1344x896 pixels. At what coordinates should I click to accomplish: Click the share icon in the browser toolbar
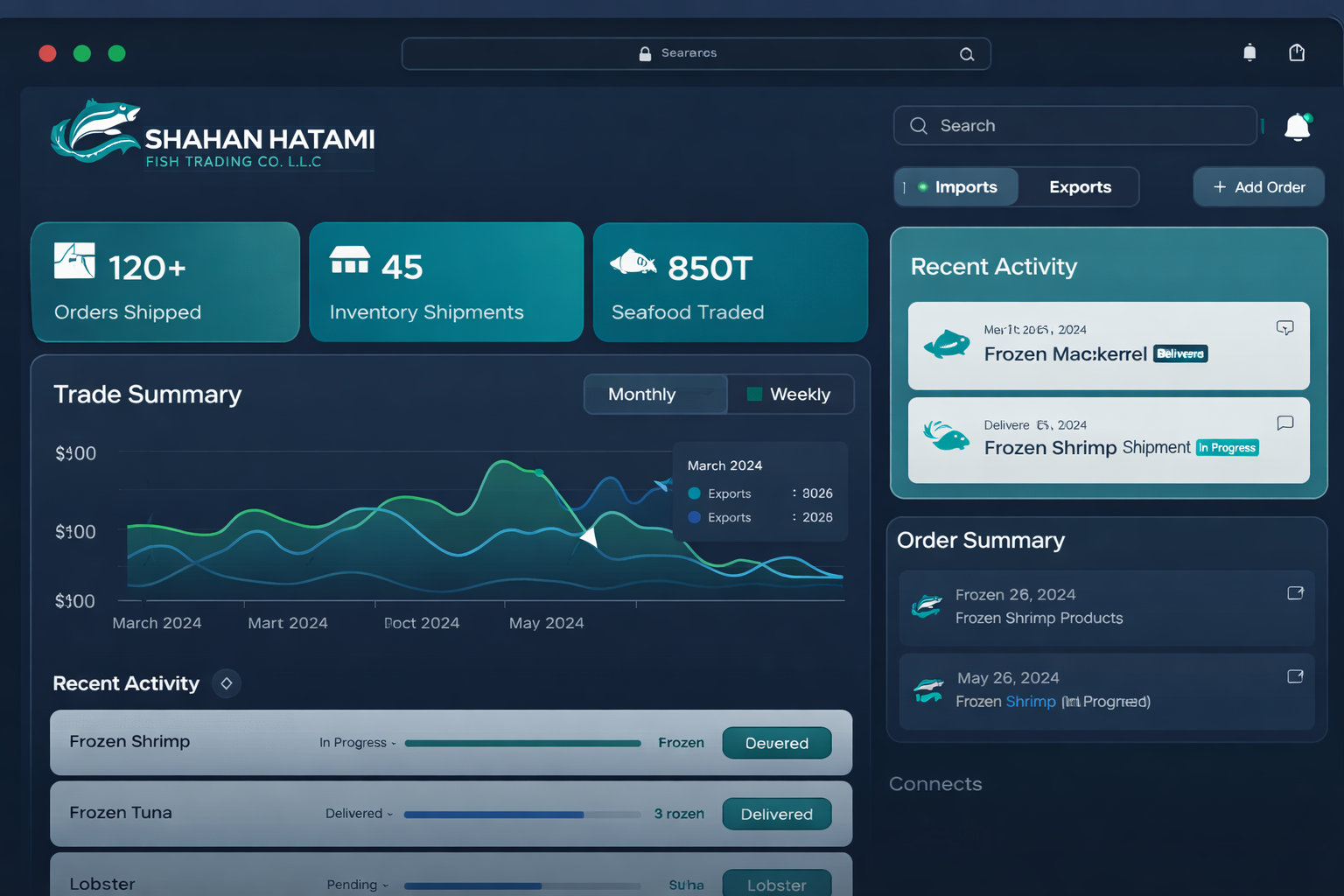(x=1297, y=53)
